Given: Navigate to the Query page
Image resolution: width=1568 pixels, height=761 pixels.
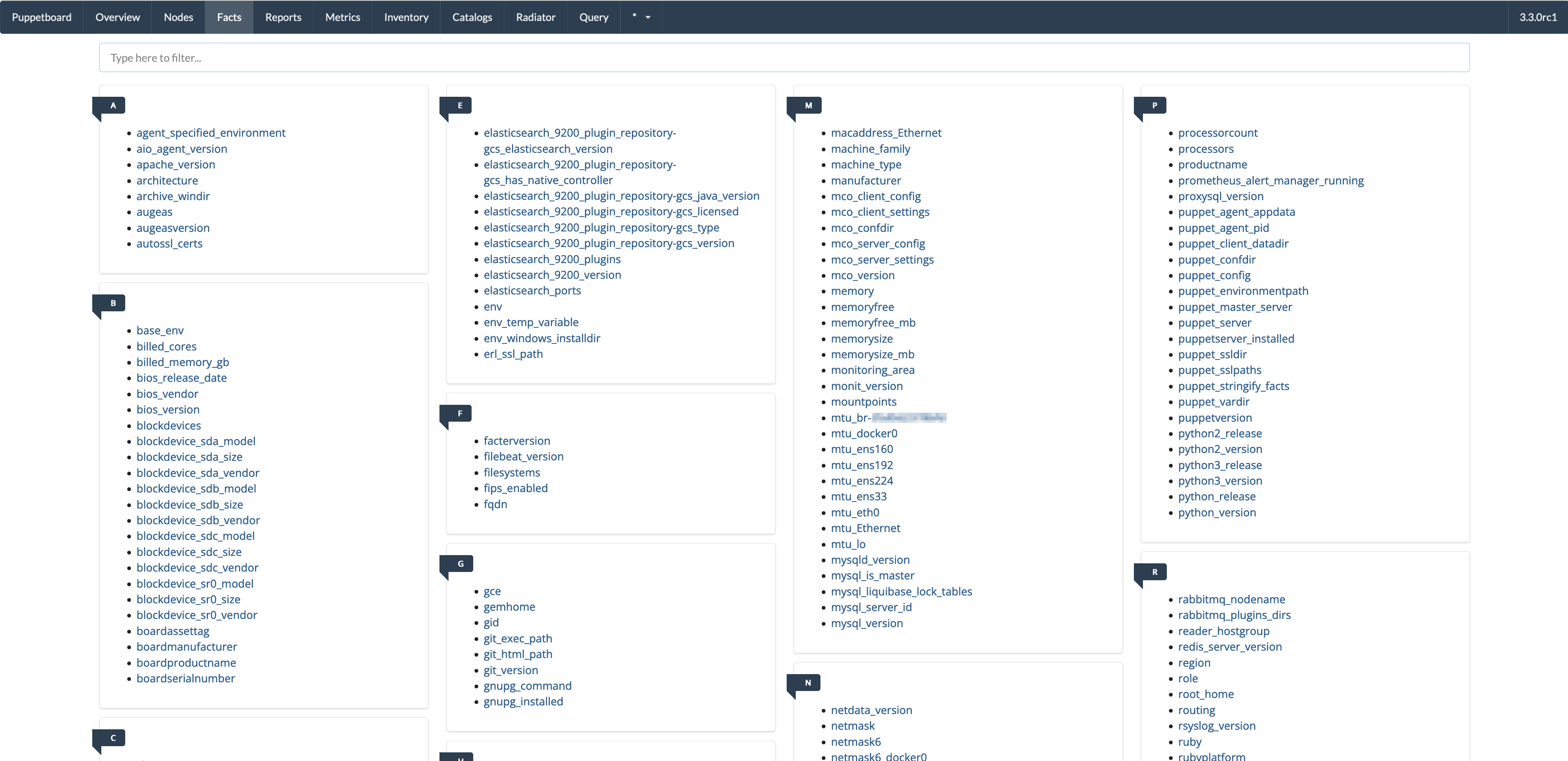Looking at the screenshot, I should tap(594, 17).
